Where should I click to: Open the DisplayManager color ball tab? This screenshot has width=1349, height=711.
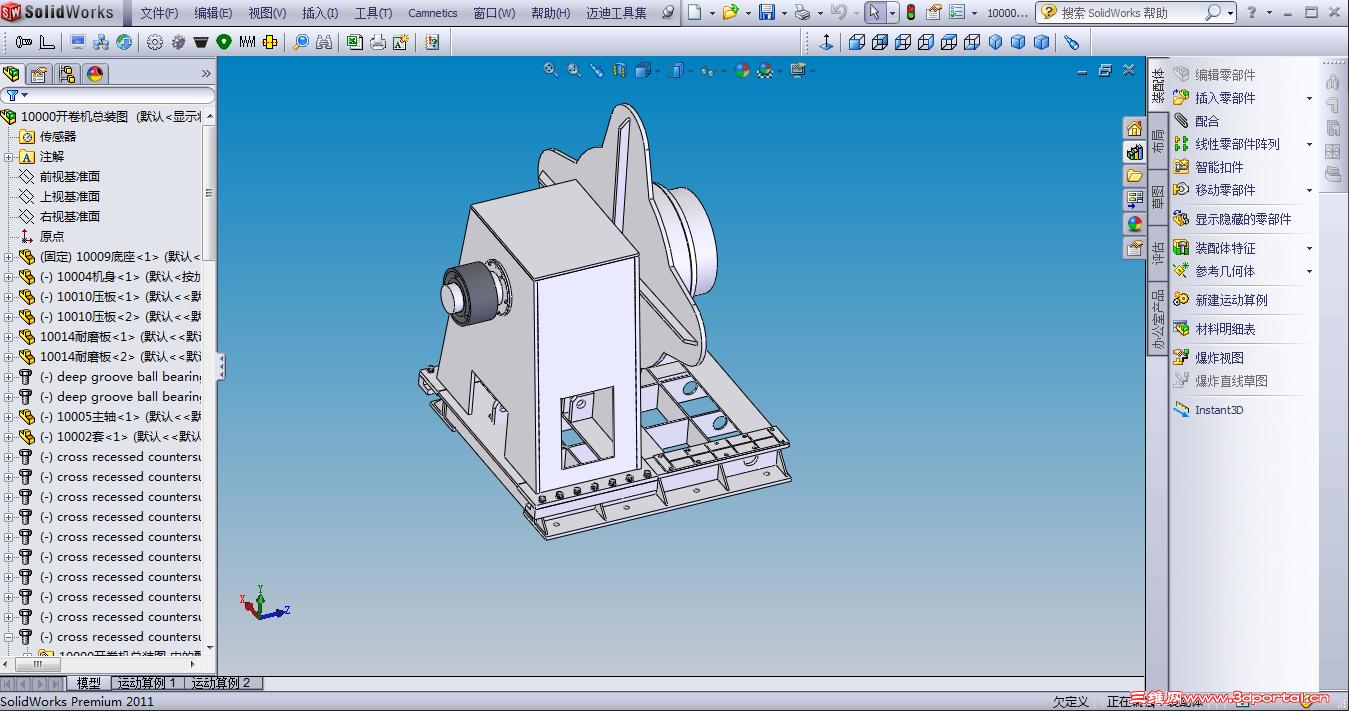point(95,73)
